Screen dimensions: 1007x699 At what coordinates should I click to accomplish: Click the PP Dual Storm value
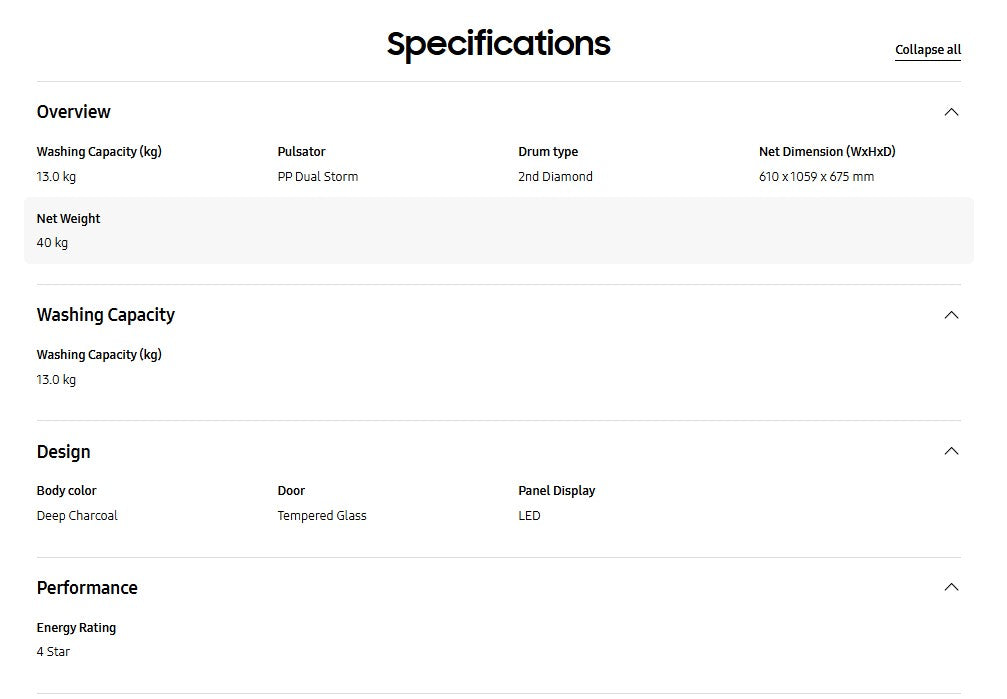[x=318, y=177]
